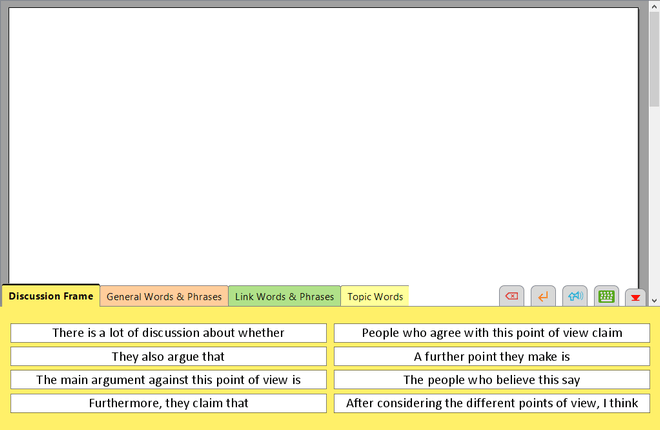Insert phrase 'They also argue that'
The image size is (660, 430).
168,356
